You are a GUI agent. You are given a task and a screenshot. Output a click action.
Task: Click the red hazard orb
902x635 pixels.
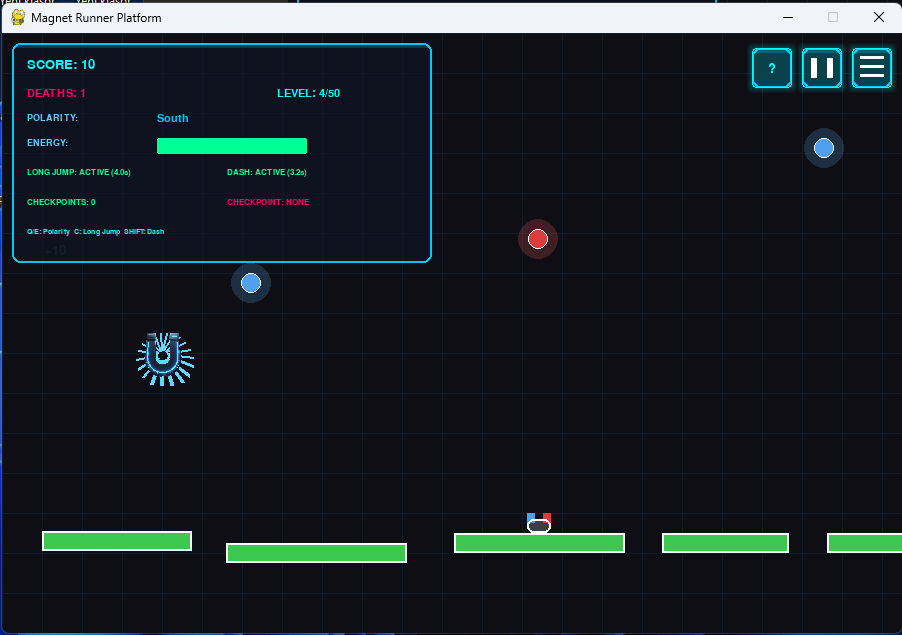538,239
